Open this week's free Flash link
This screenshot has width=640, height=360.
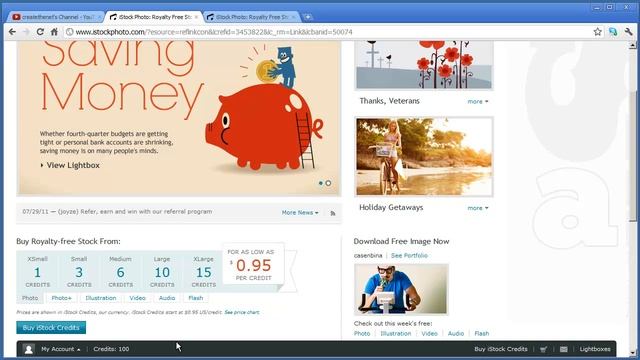(482, 333)
